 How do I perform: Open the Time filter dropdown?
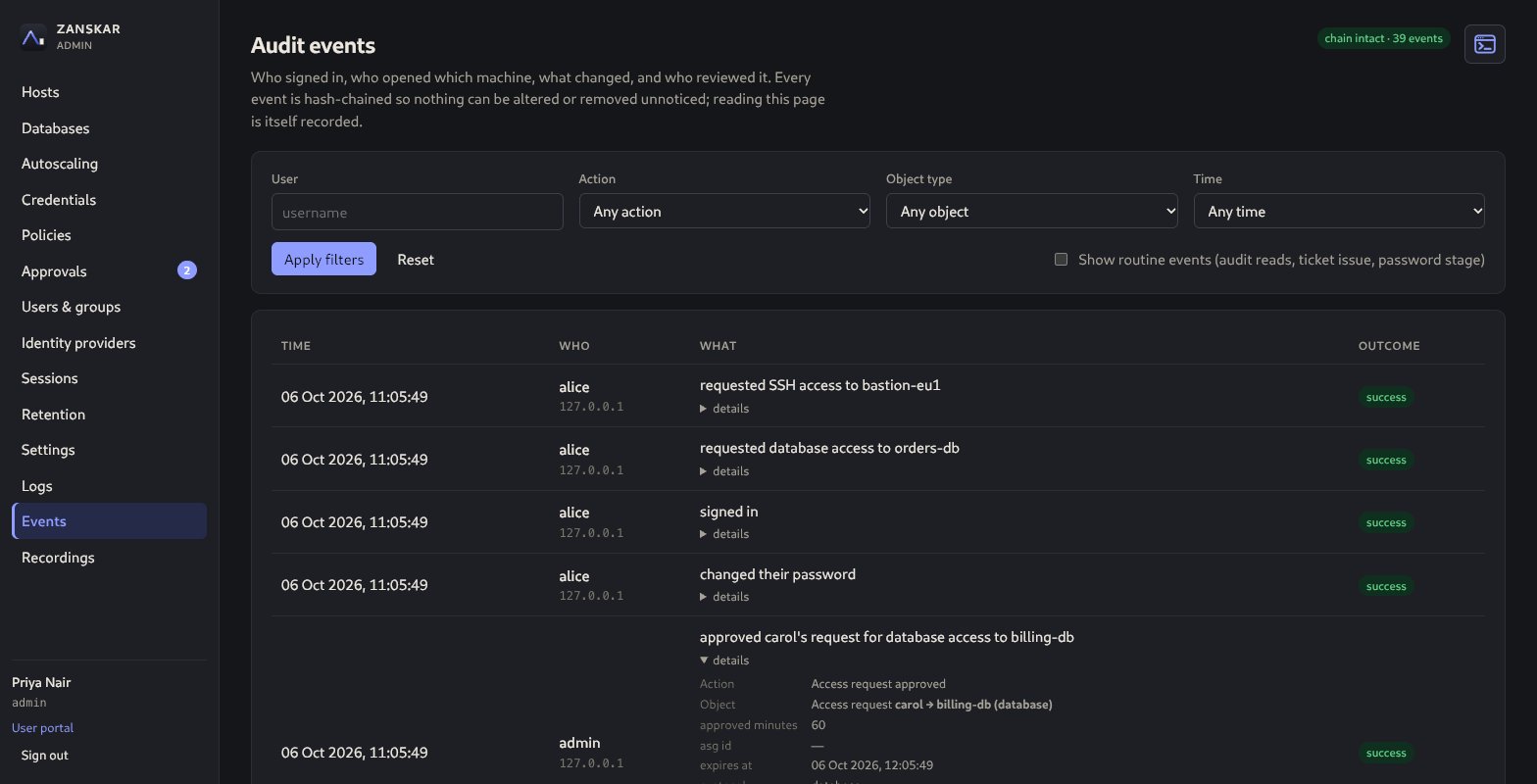(x=1339, y=211)
